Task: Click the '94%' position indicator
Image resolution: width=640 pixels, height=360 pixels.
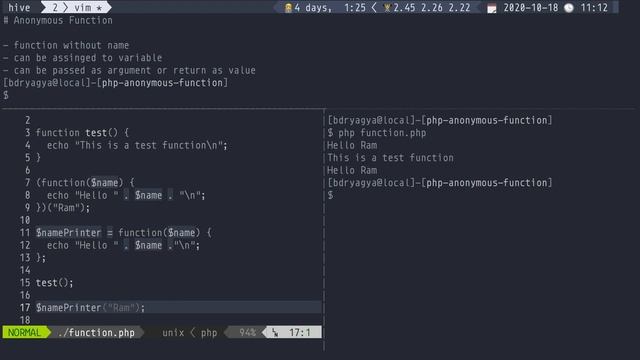Action: point(247,333)
